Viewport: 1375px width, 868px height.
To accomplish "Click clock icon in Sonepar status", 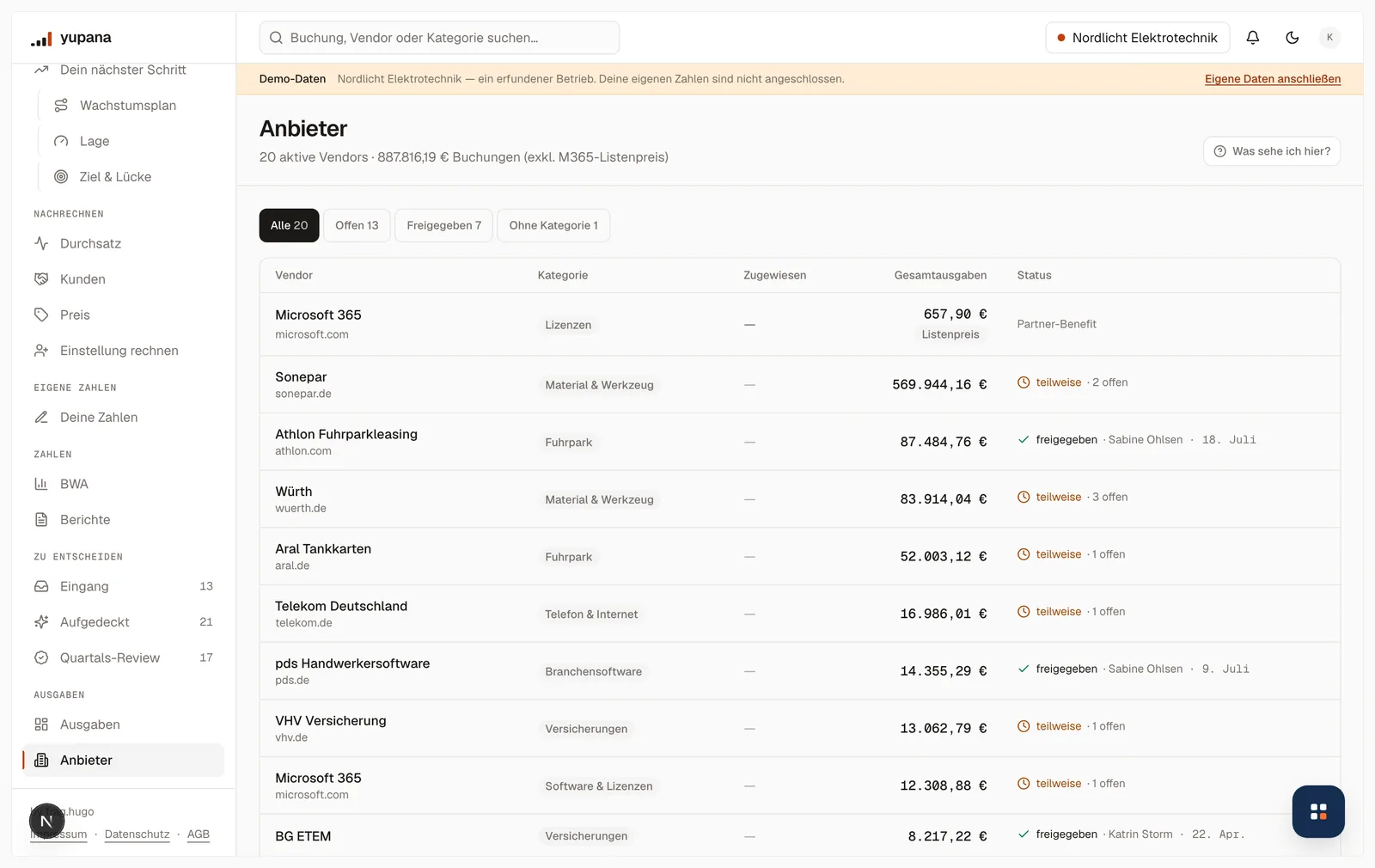I will [x=1024, y=382].
